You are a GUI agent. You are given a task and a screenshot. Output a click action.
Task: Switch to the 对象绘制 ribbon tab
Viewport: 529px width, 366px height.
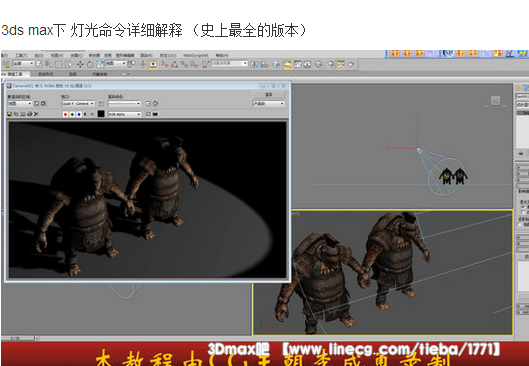tap(100, 74)
